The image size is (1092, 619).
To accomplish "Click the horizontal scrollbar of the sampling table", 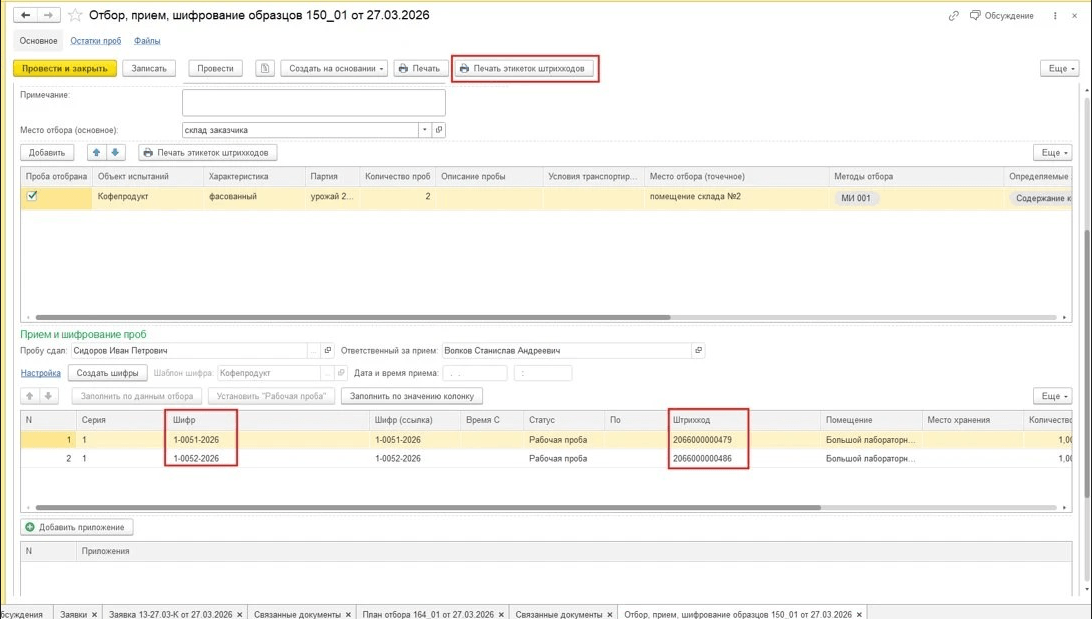I will pyautogui.click(x=352, y=318).
